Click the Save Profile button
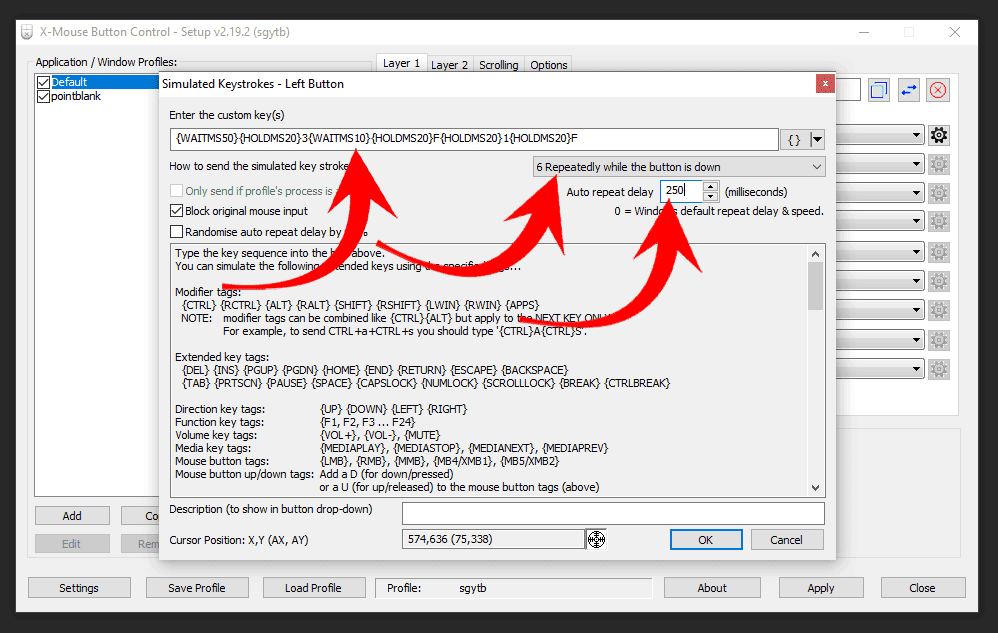Viewport: 998px width, 633px height. click(x=197, y=588)
